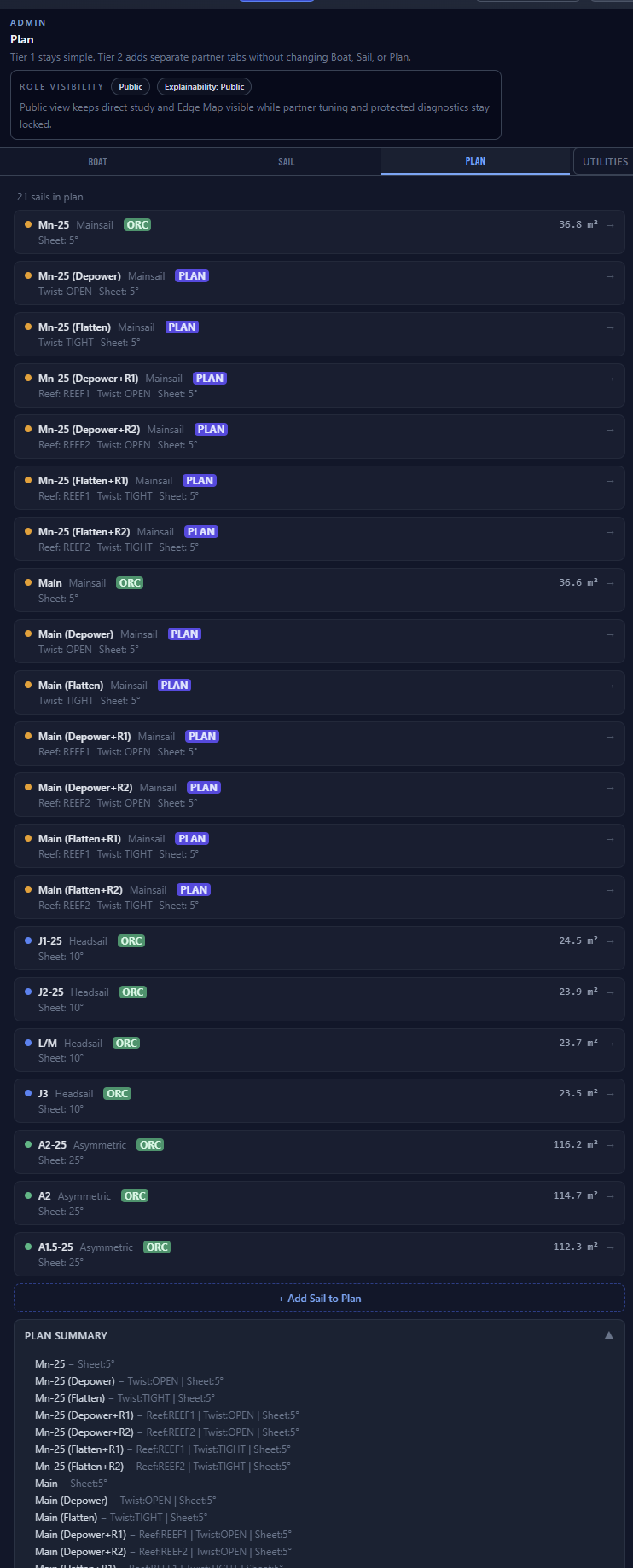
Task: Click the Add Sail to Plan button
Action: click(x=318, y=1298)
